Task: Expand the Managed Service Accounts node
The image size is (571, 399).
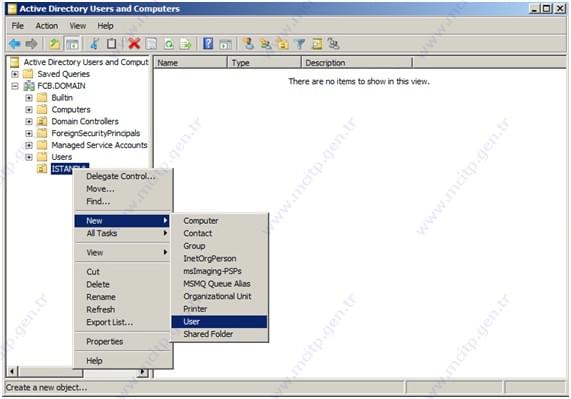Action: 29,145
